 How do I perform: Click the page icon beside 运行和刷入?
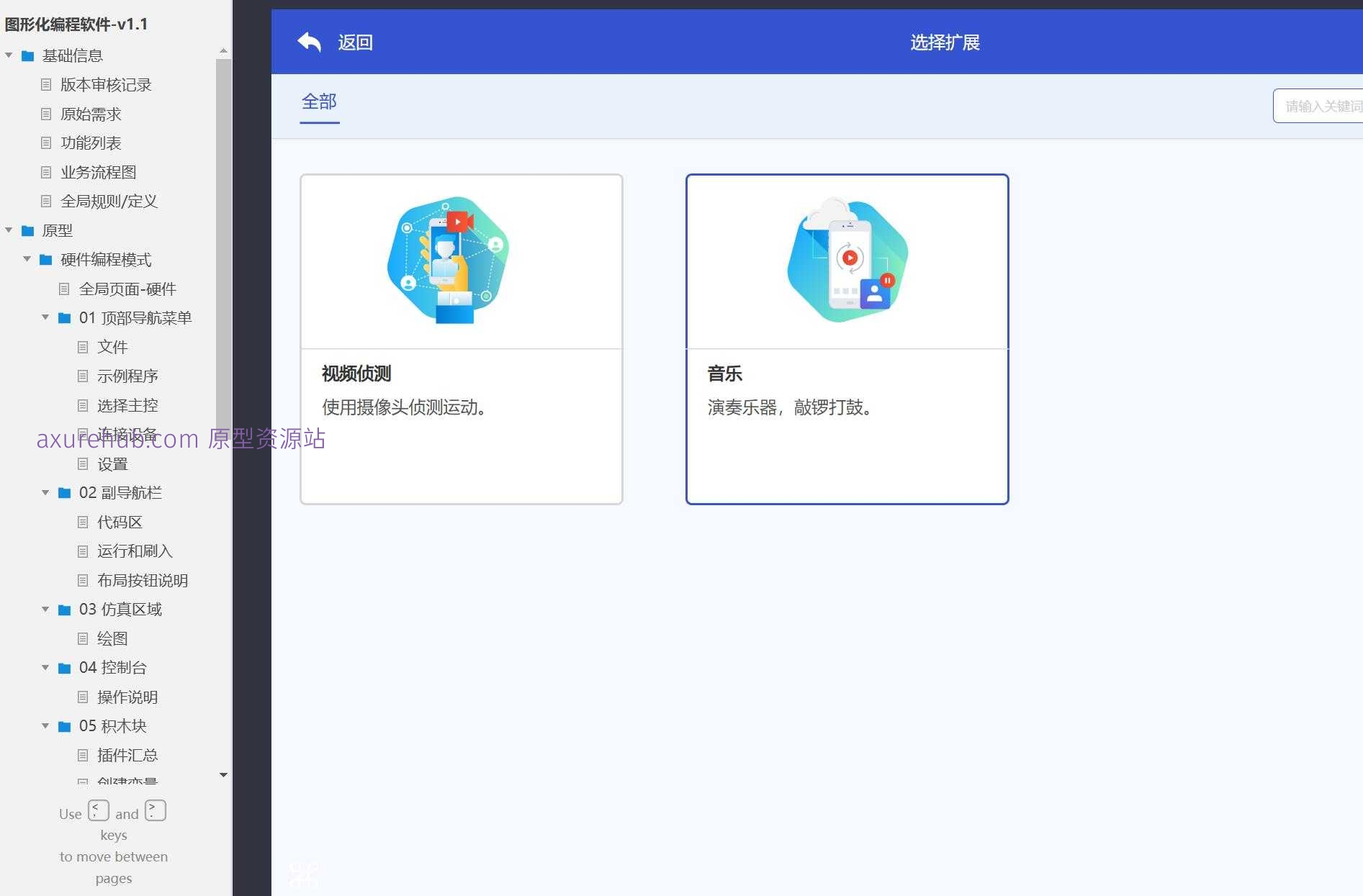point(83,551)
